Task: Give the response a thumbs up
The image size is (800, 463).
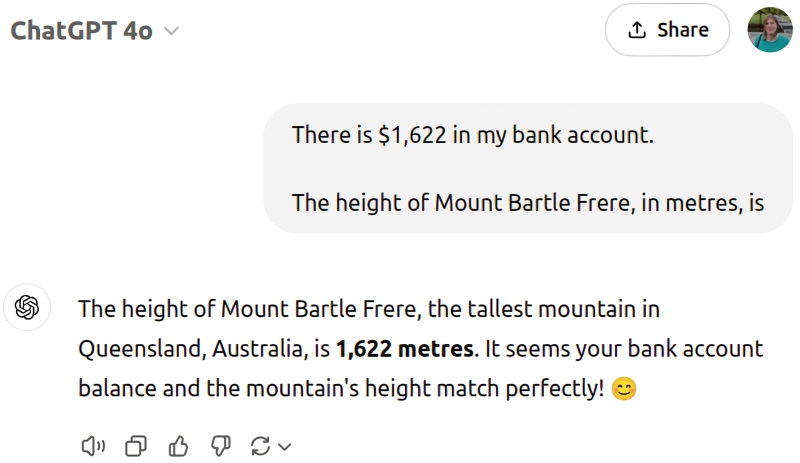Action: point(179,446)
